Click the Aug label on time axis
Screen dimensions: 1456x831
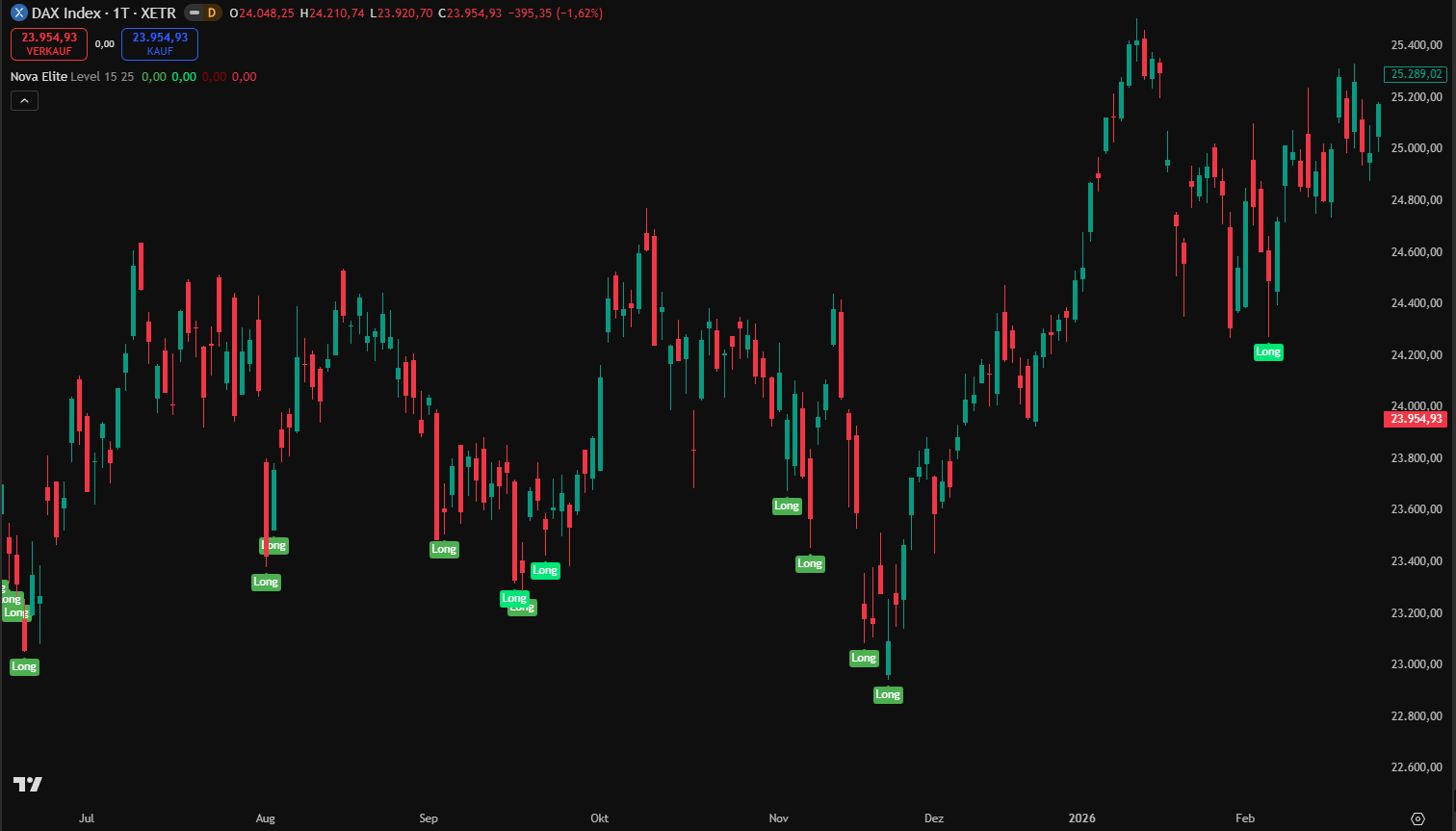point(265,818)
